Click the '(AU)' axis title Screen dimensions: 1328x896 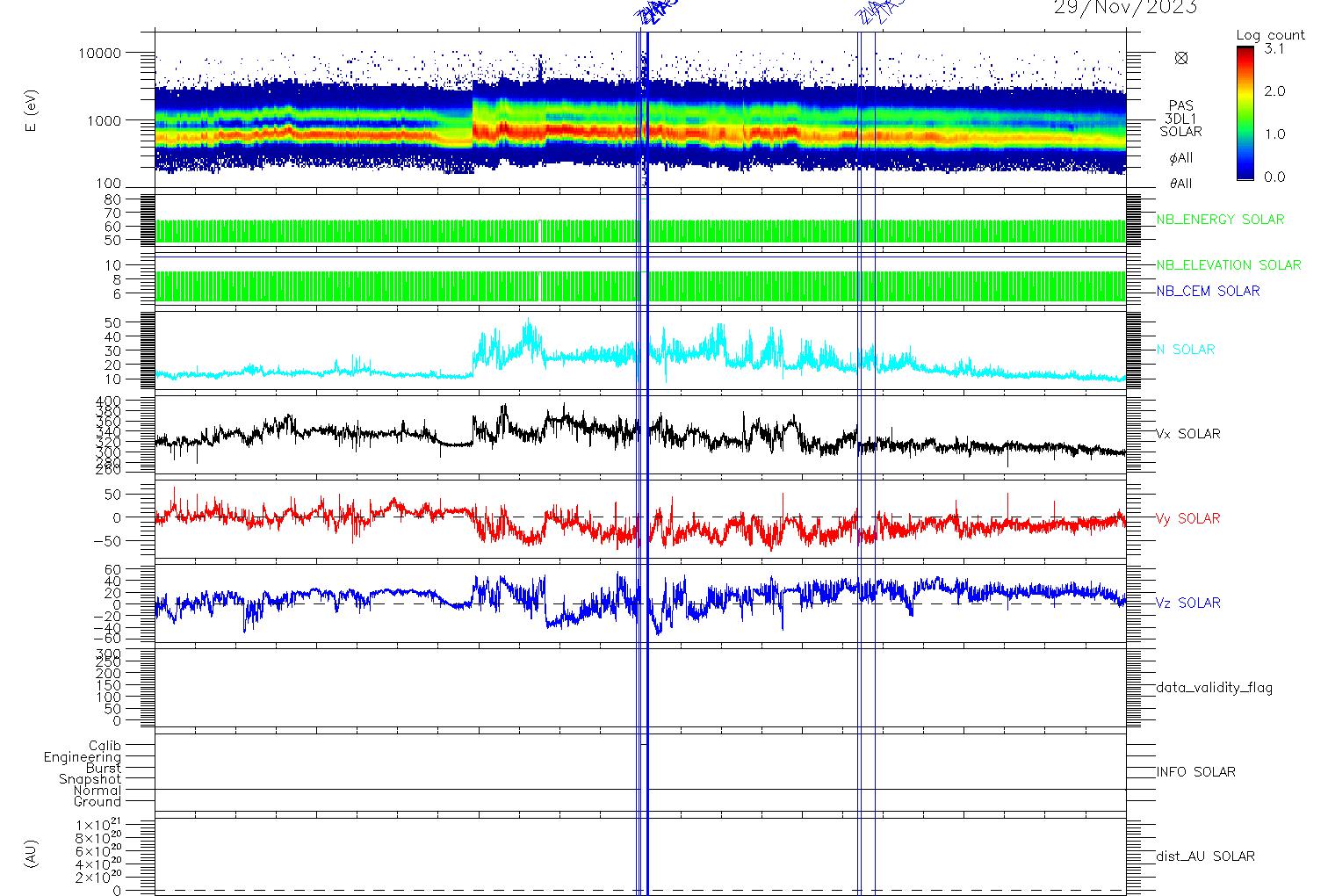[32, 854]
